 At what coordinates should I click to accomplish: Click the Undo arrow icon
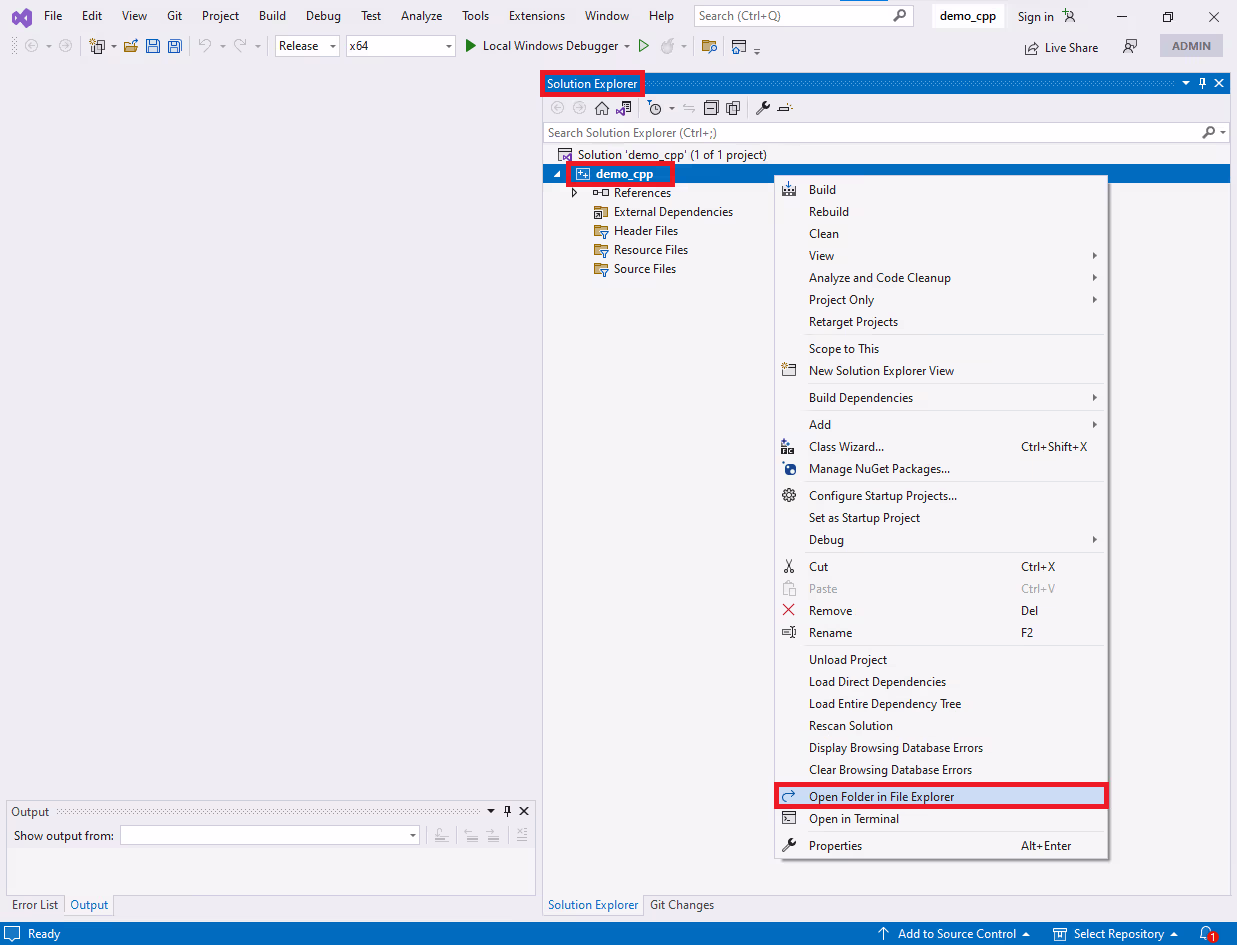205,46
